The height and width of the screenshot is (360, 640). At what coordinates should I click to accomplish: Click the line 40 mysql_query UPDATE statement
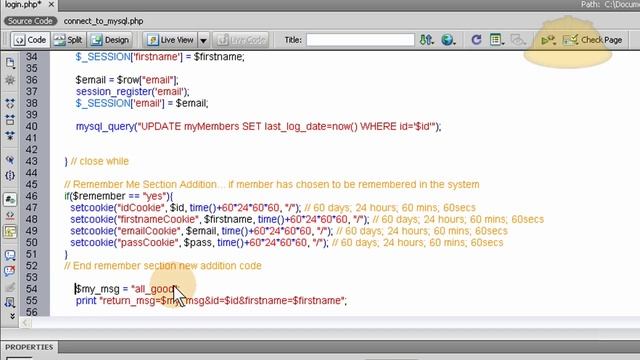[x=258, y=127]
